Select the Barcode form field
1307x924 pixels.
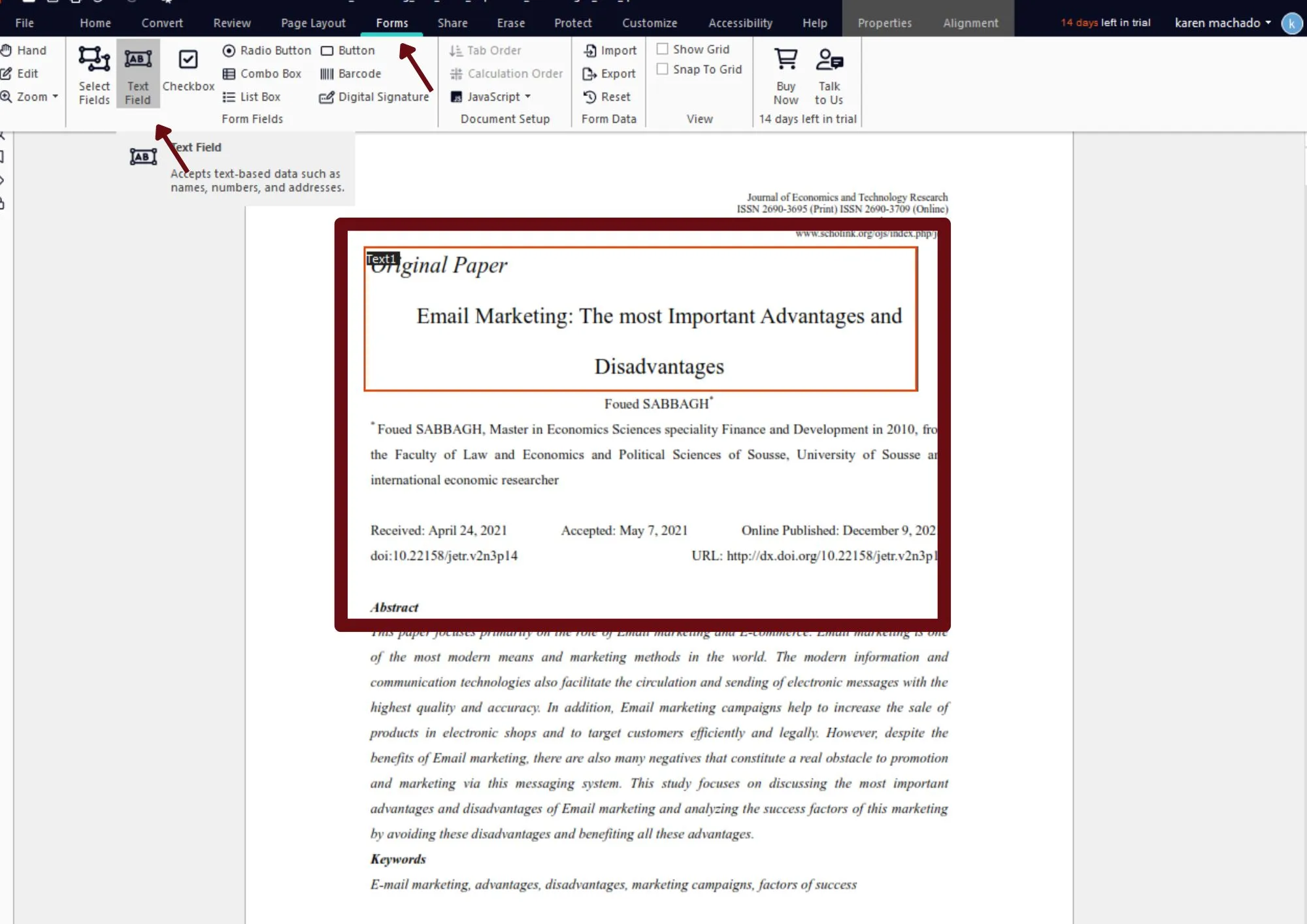351,73
